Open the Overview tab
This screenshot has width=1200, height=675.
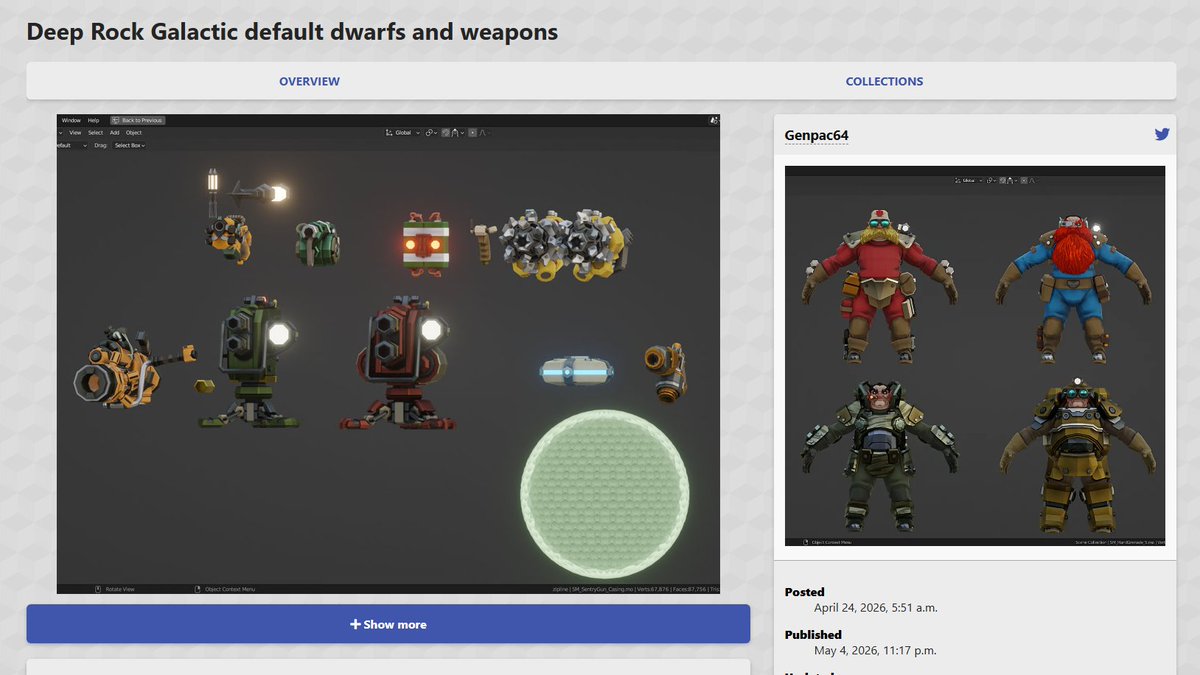309,81
